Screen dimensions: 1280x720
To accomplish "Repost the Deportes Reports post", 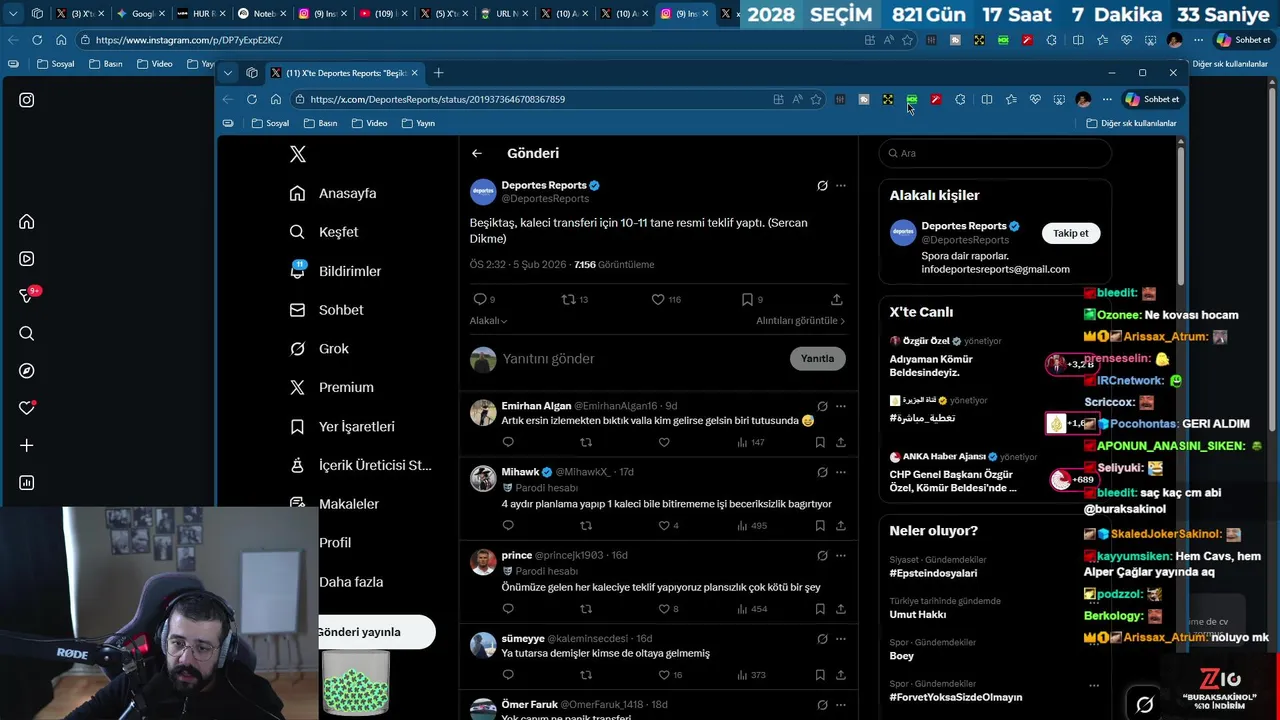I will (568, 299).
